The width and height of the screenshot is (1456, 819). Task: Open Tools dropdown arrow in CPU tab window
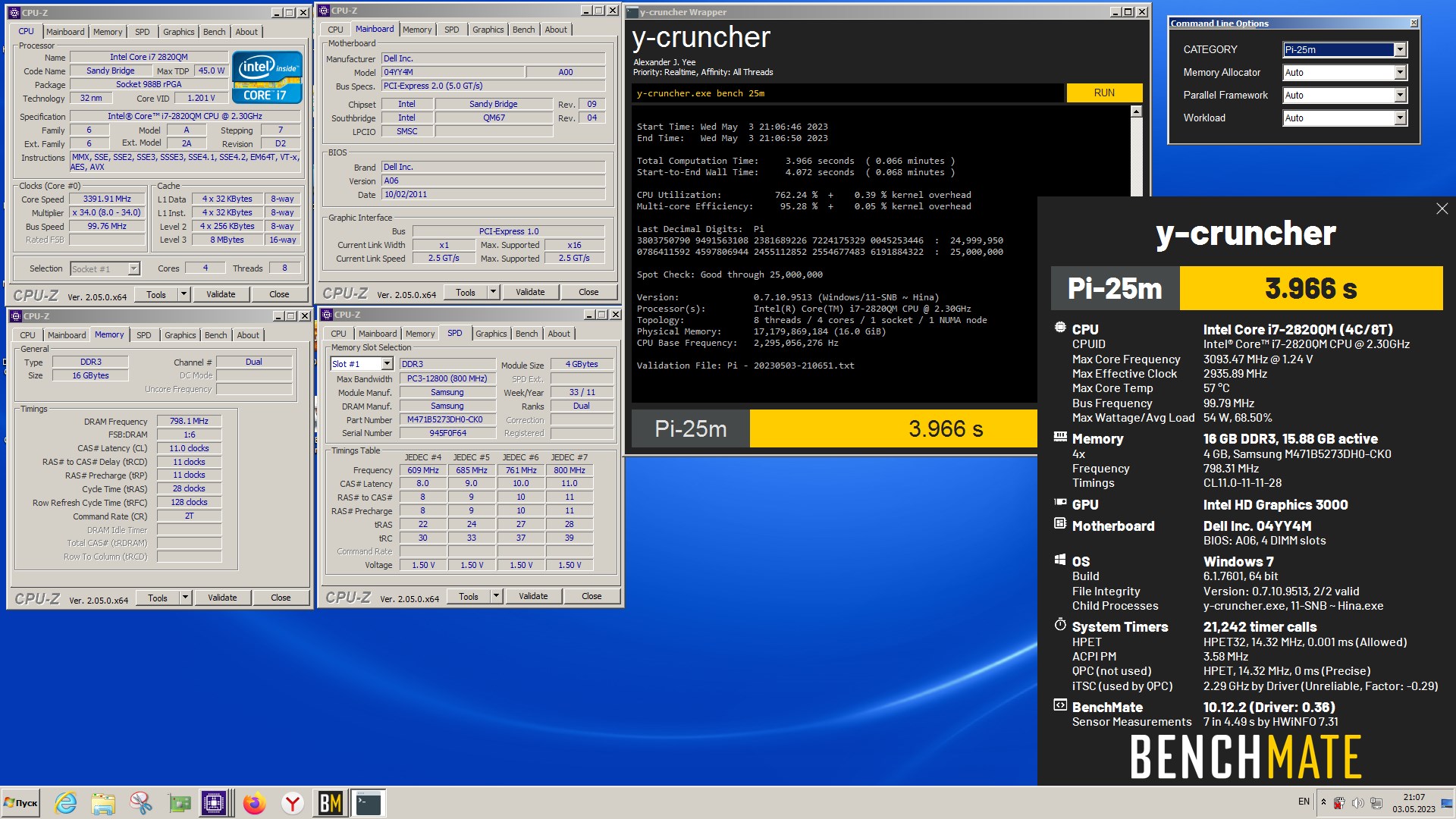tap(183, 294)
